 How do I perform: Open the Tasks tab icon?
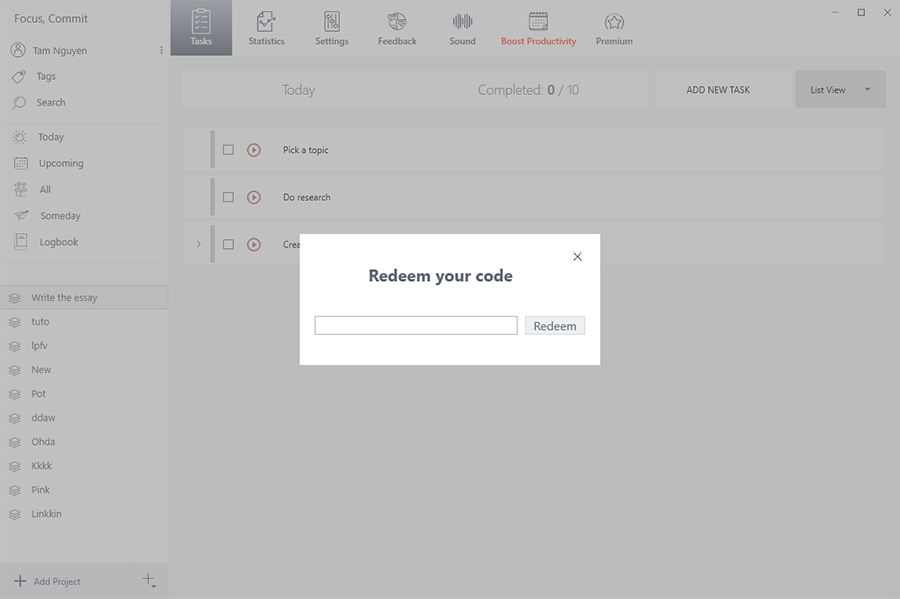[x=201, y=22]
